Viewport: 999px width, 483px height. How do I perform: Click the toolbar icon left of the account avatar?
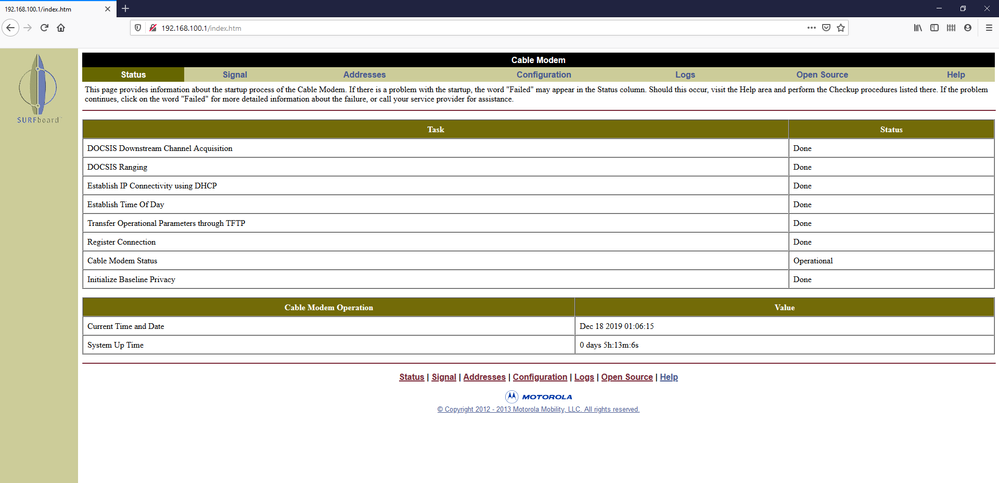pos(951,28)
